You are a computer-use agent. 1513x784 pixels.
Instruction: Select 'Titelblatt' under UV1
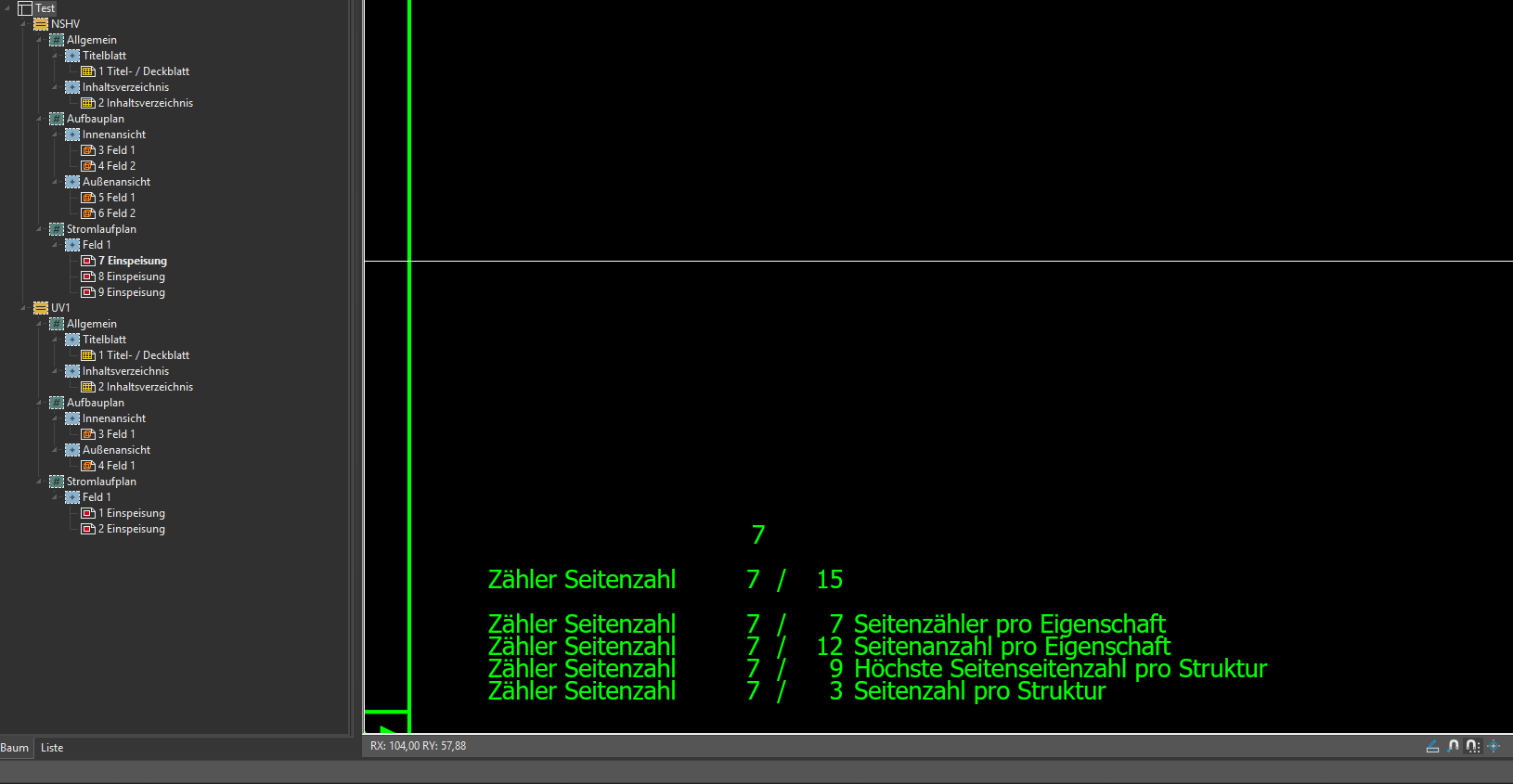tap(105, 340)
